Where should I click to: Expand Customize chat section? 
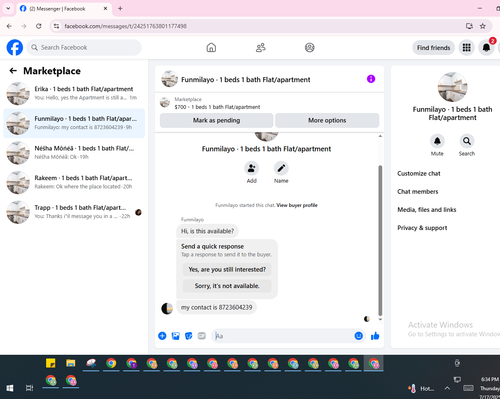419,173
